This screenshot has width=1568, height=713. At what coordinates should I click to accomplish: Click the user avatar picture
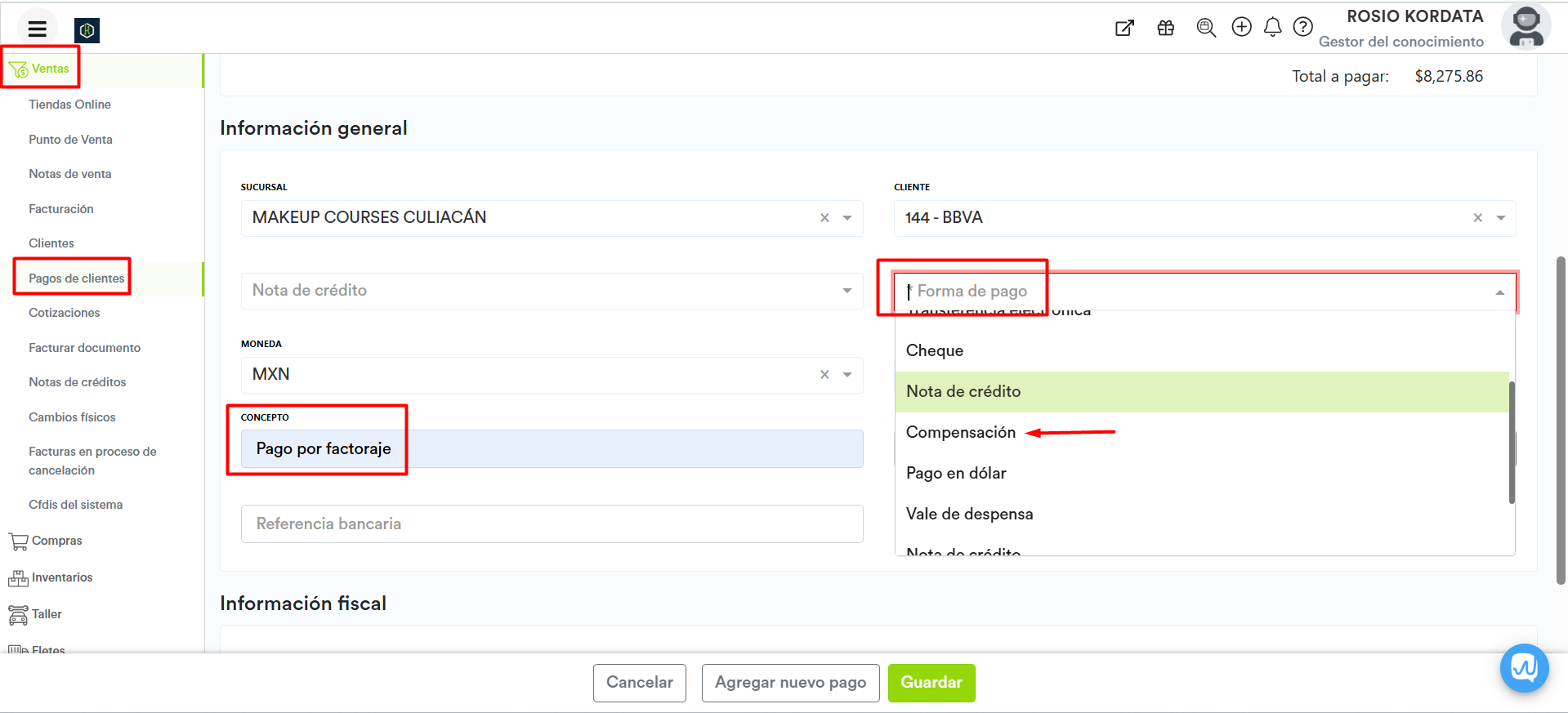pos(1525,26)
